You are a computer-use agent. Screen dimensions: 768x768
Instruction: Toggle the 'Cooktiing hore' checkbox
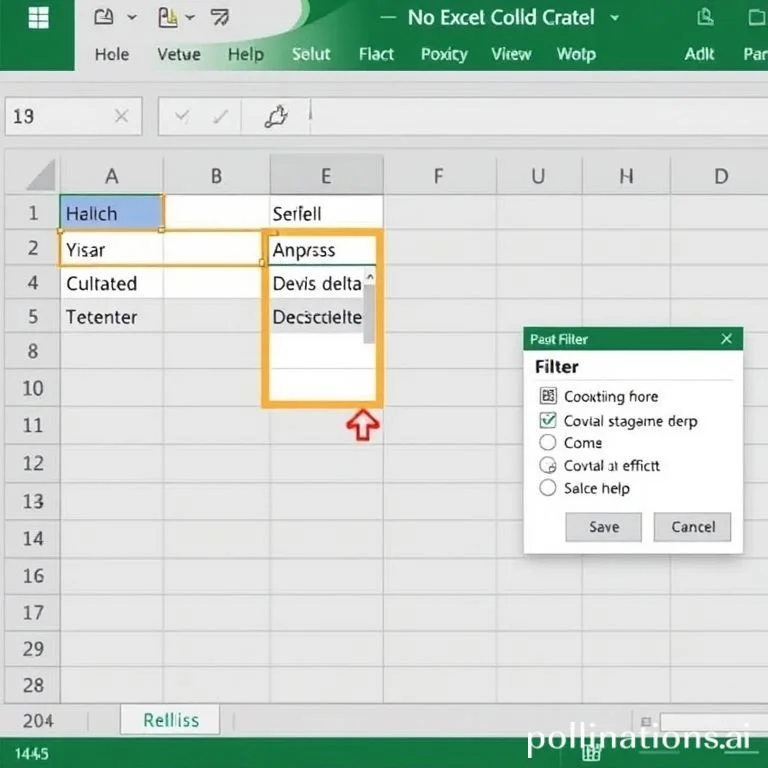pos(547,396)
